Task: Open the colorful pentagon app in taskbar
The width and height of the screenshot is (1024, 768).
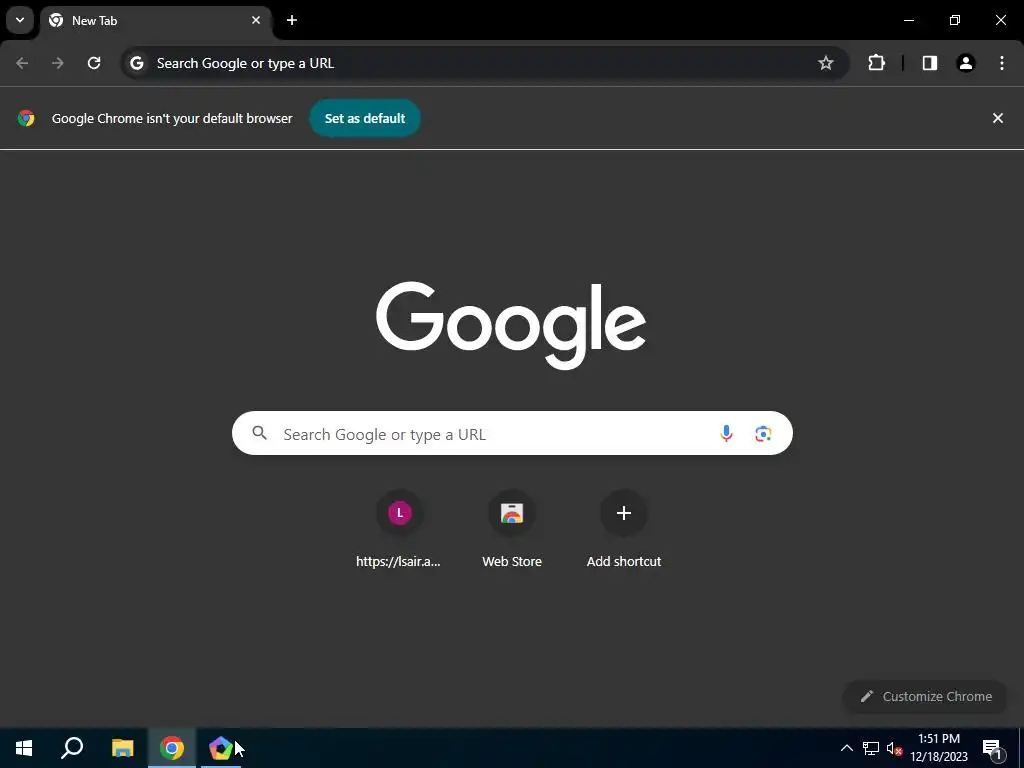Action: tap(221, 748)
